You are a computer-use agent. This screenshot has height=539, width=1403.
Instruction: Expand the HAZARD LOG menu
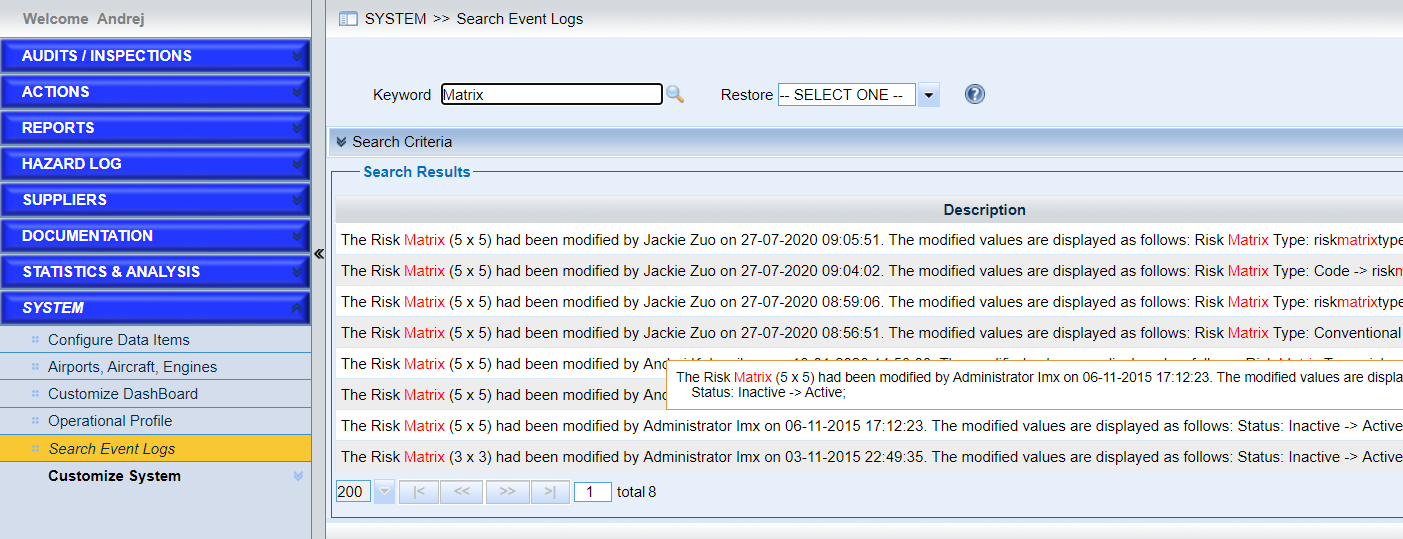click(x=155, y=164)
